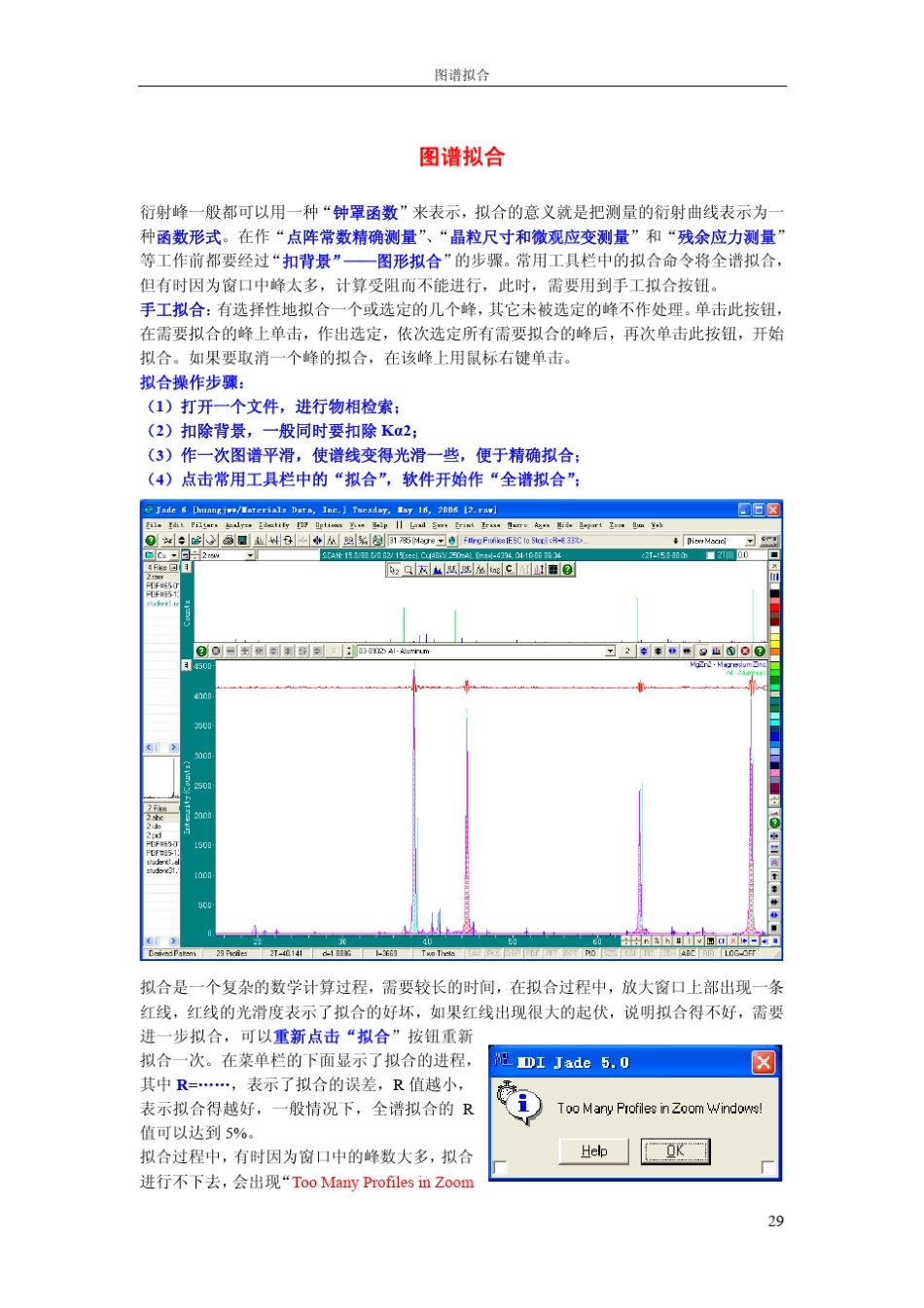Viewport: 924px width, 1308px height.
Task: Click the 2T(0) offset field showing 0.0
Action: pyautogui.click(x=751, y=555)
